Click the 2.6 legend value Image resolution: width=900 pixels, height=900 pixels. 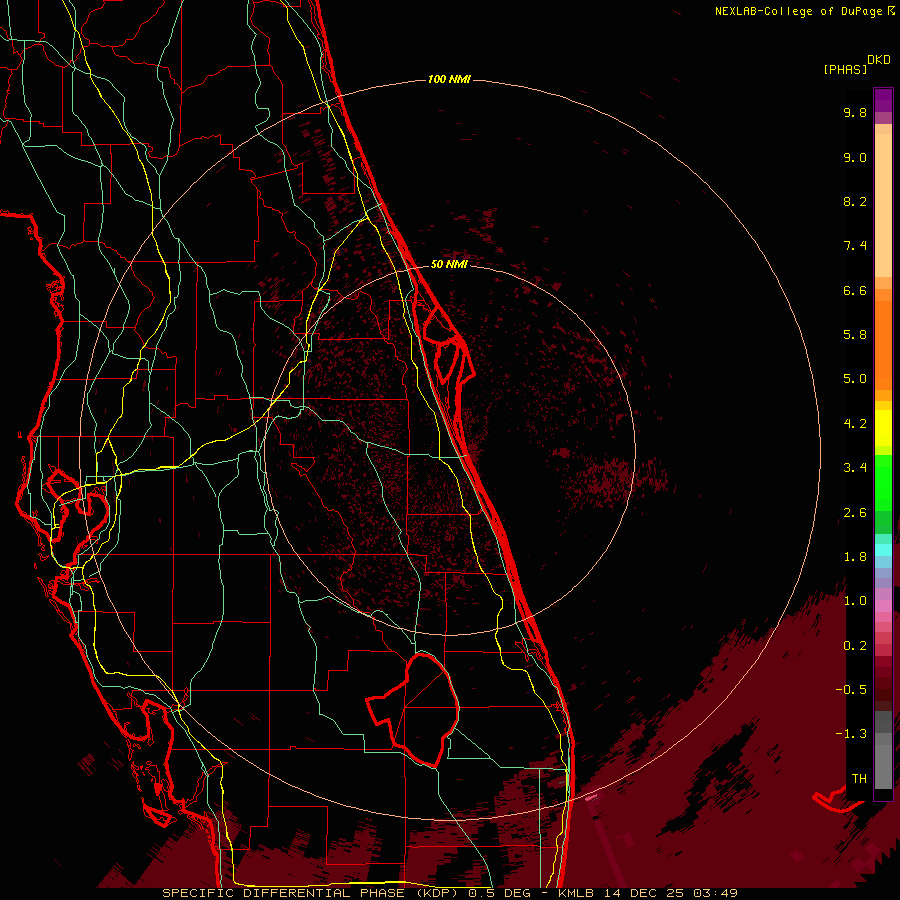tap(855, 513)
